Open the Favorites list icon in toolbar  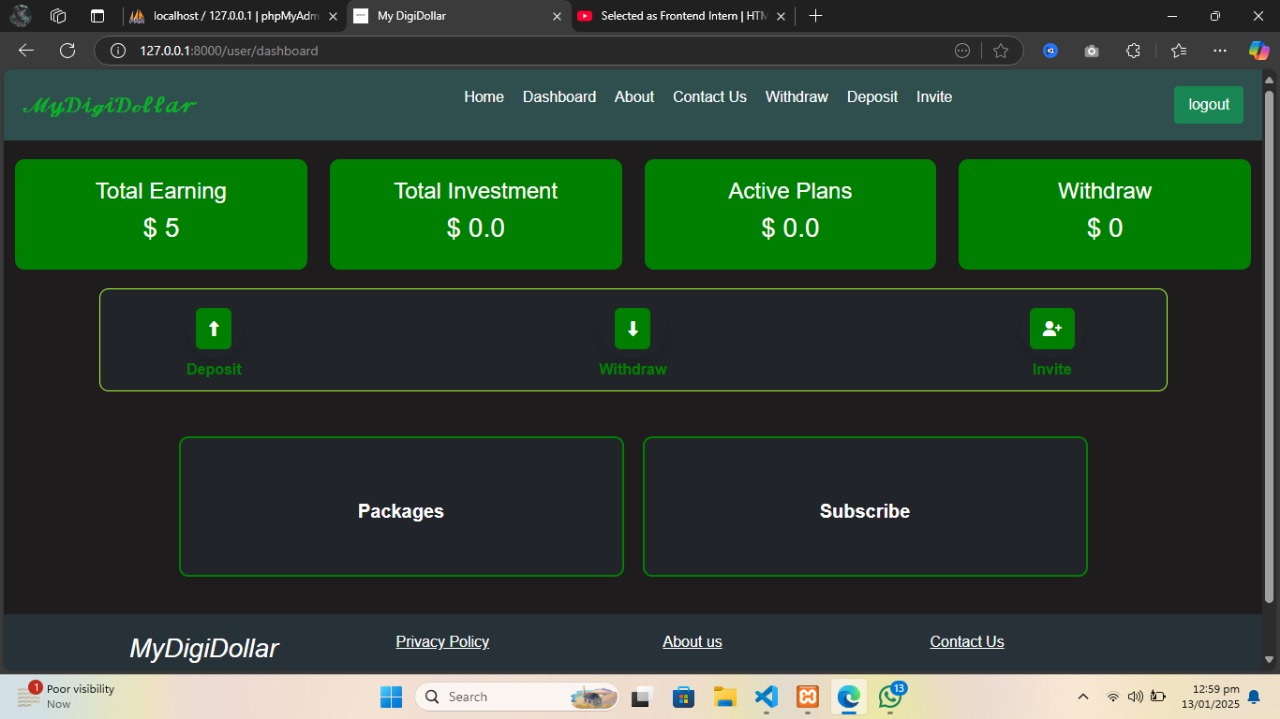pyautogui.click(x=1178, y=51)
